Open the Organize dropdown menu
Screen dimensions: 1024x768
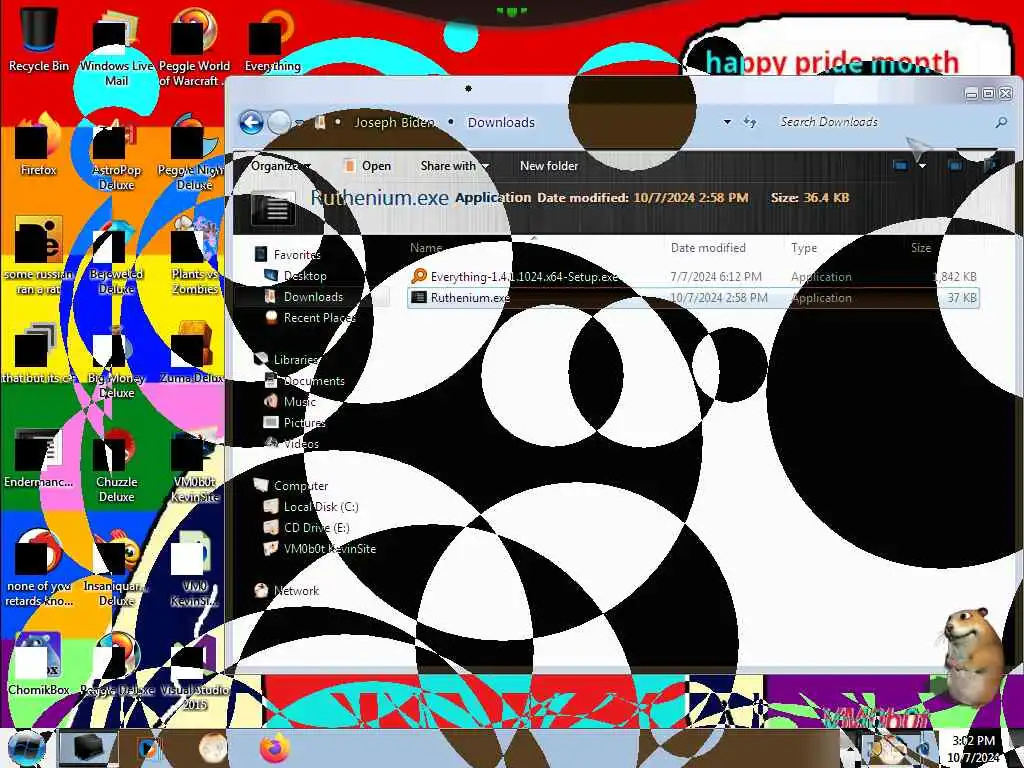coord(280,166)
